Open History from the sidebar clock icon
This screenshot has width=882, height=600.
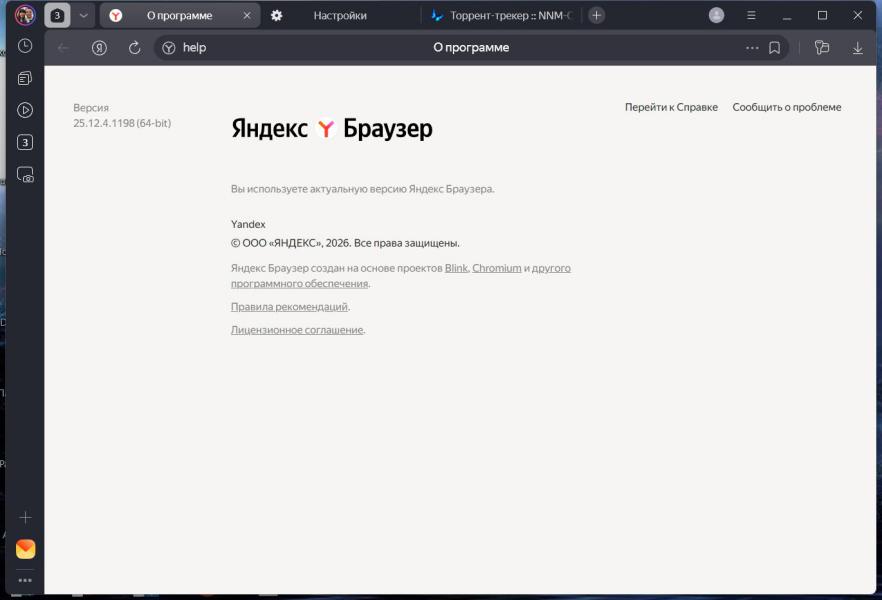pos(25,46)
